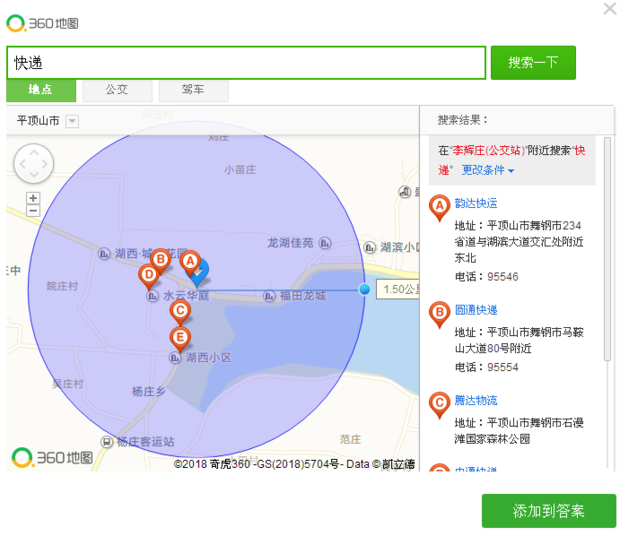
Task: Switch to the 地点 tab
Action: tap(41, 90)
